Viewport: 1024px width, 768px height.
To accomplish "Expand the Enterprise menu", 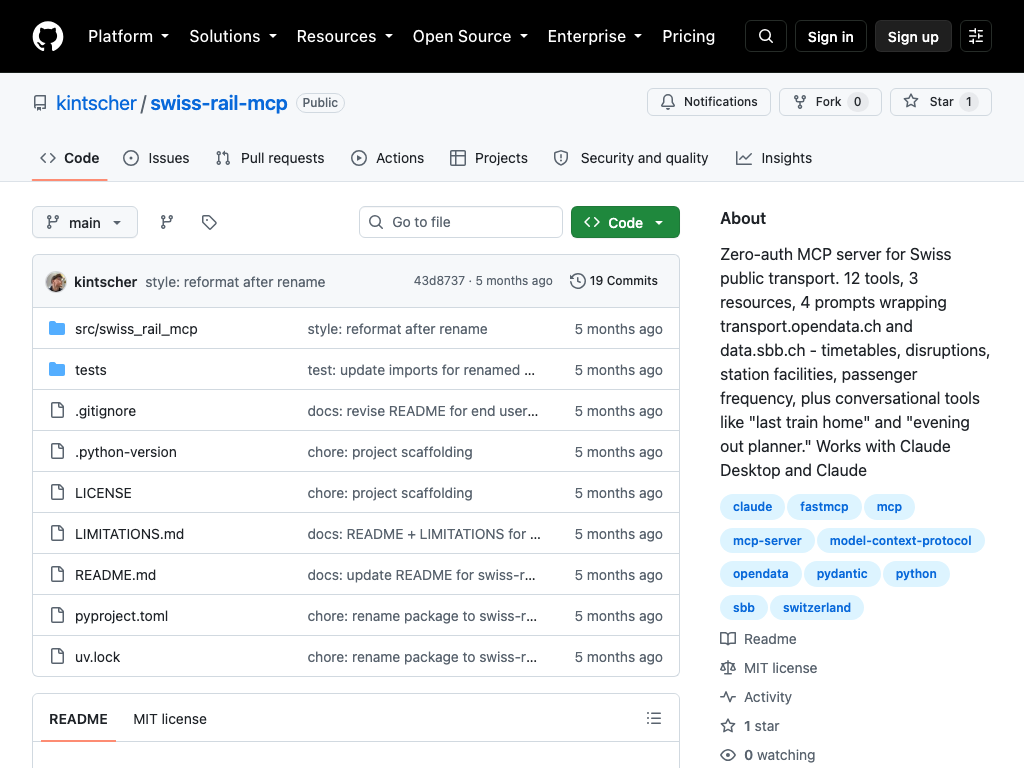I will tap(595, 37).
